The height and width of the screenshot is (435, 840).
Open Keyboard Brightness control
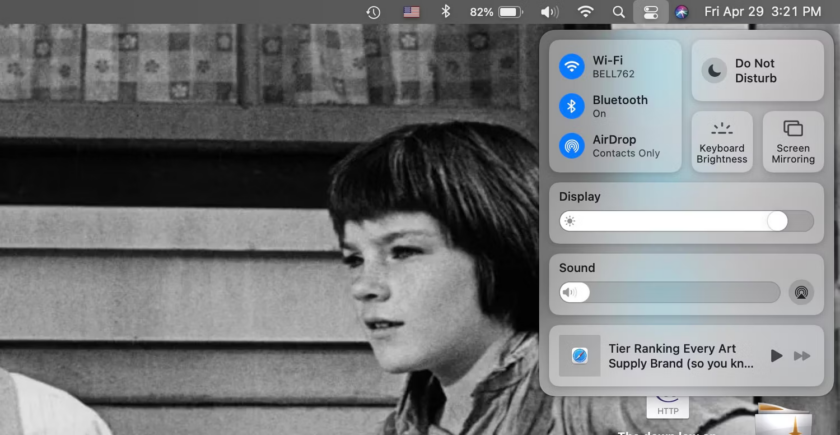pos(722,141)
